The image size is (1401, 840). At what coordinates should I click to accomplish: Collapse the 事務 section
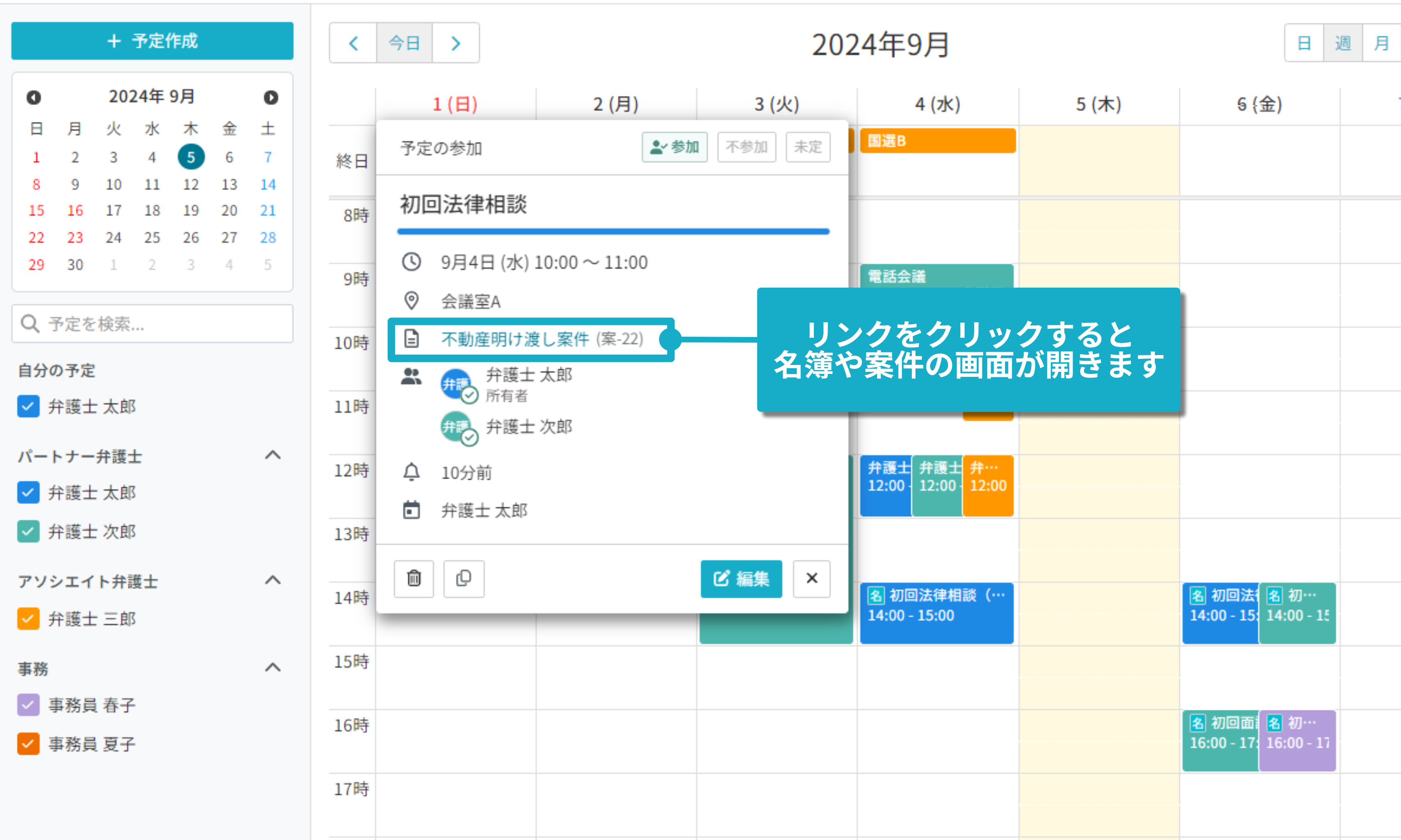[273, 667]
